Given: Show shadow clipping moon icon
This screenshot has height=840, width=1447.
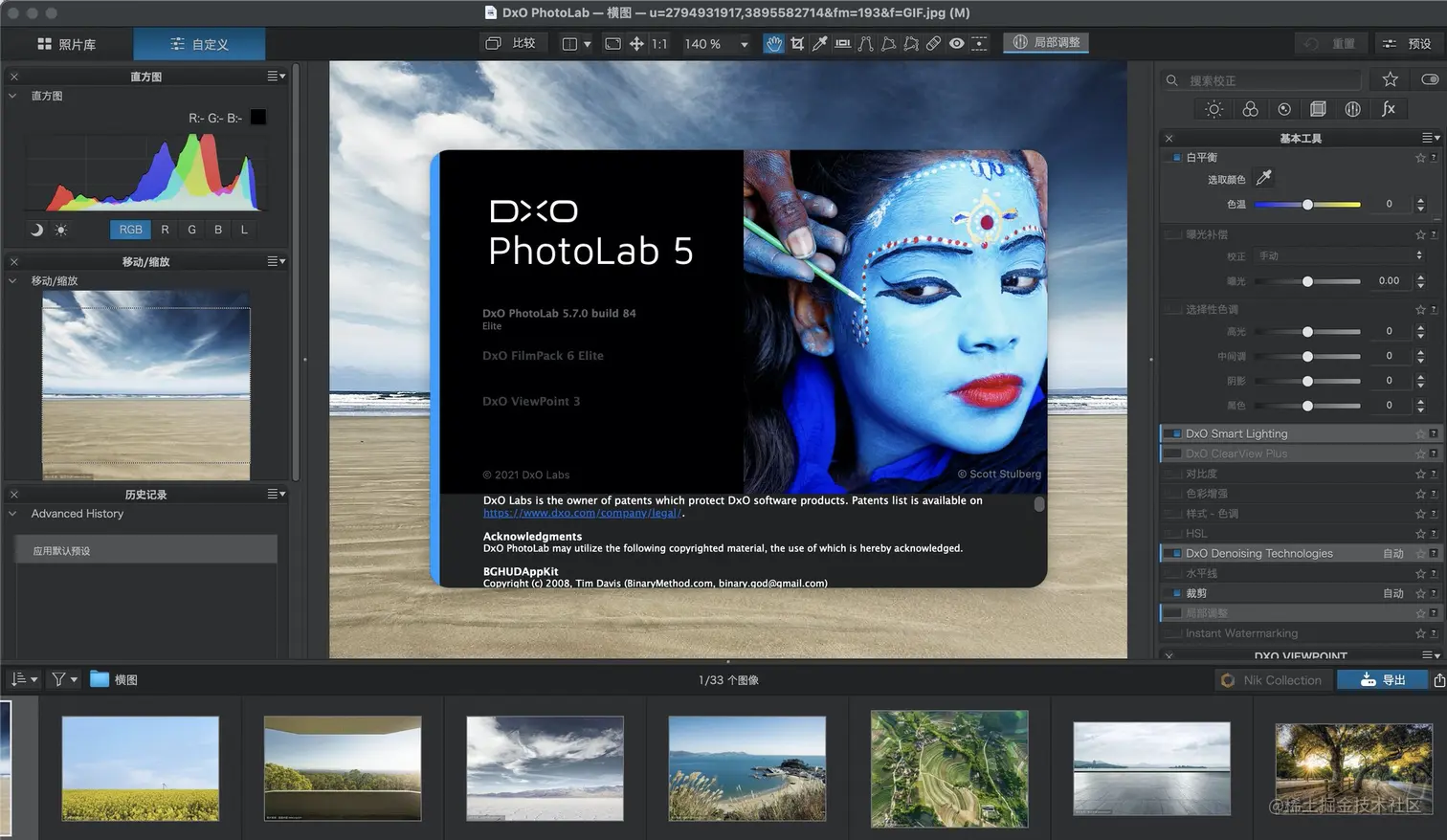Looking at the screenshot, I should (36, 230).
